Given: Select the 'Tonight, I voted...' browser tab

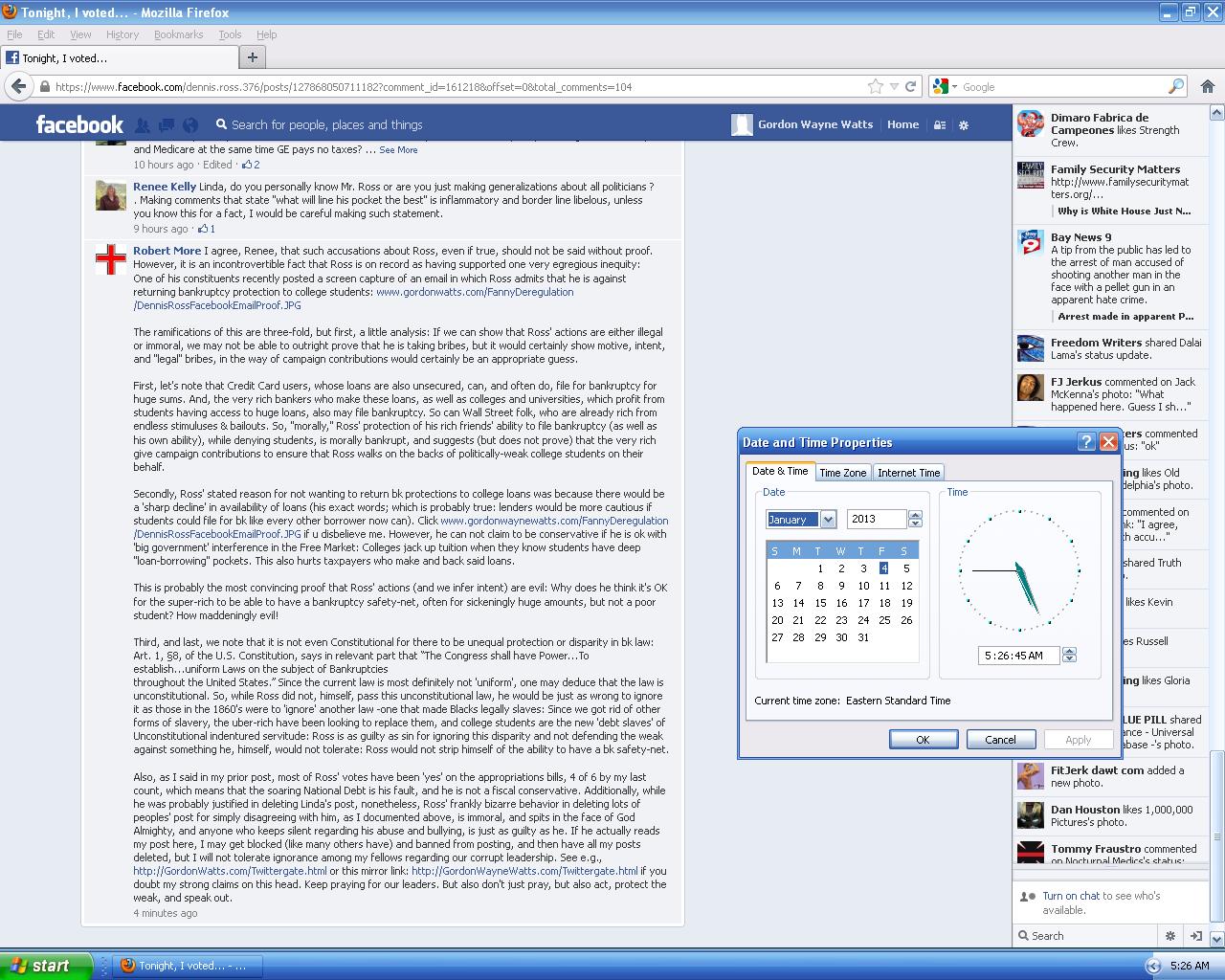Looking at the screenshot, I should [119, 57].
